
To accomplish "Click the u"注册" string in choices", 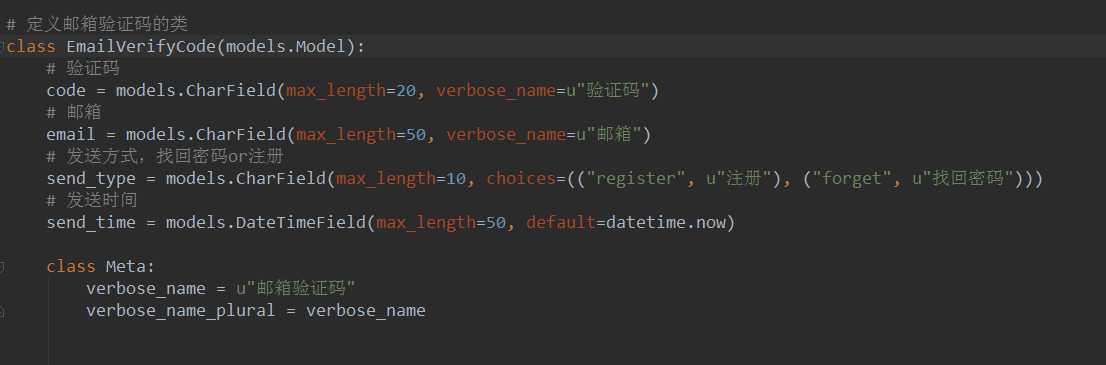I will (738, 178).
